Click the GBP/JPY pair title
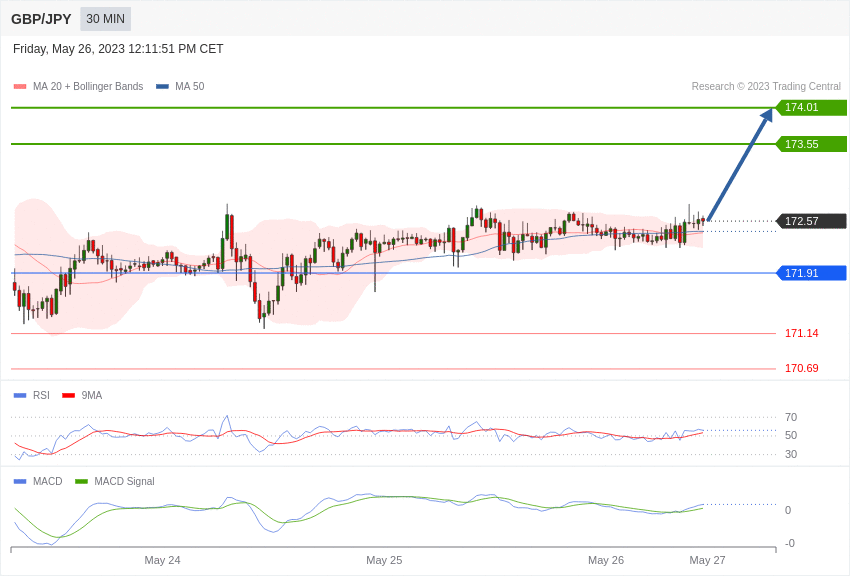This screenshot has width=850, height=576. click(x=41, y=19)
